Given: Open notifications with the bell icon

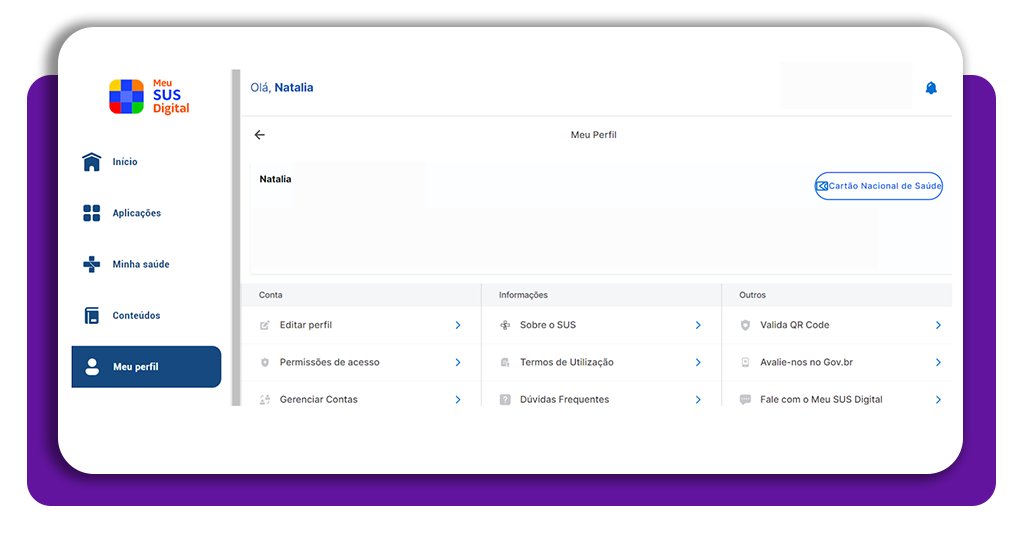Looking at the screenshot, I should tap(931, 87).
